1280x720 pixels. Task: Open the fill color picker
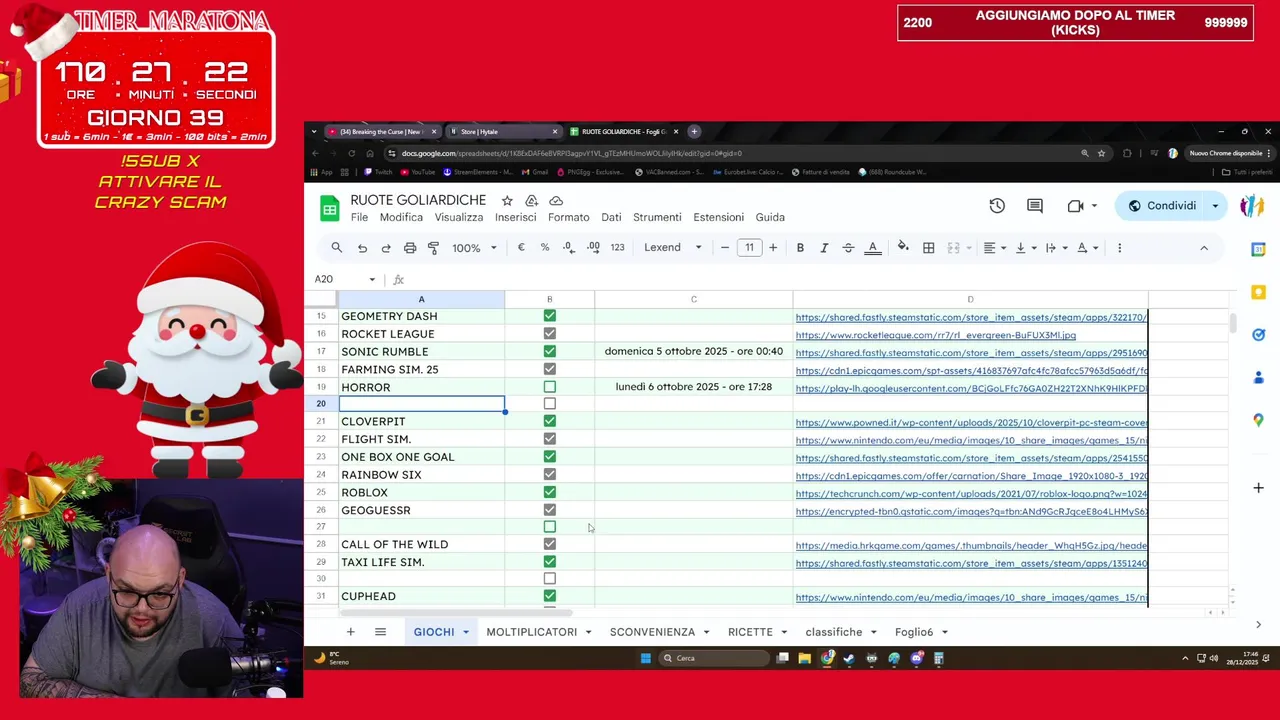pyautogui.click(x=903, y=248)
